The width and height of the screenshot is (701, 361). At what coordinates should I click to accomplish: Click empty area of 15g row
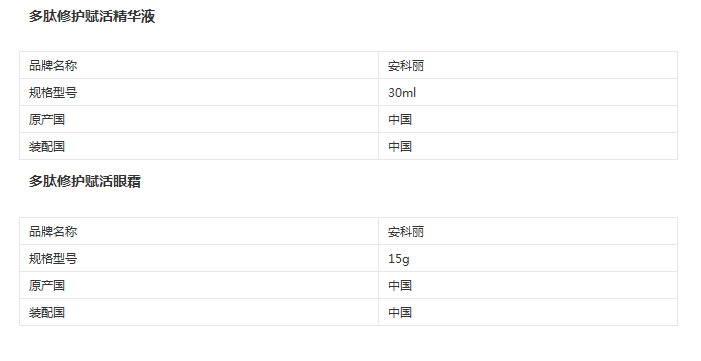(545, 259)
